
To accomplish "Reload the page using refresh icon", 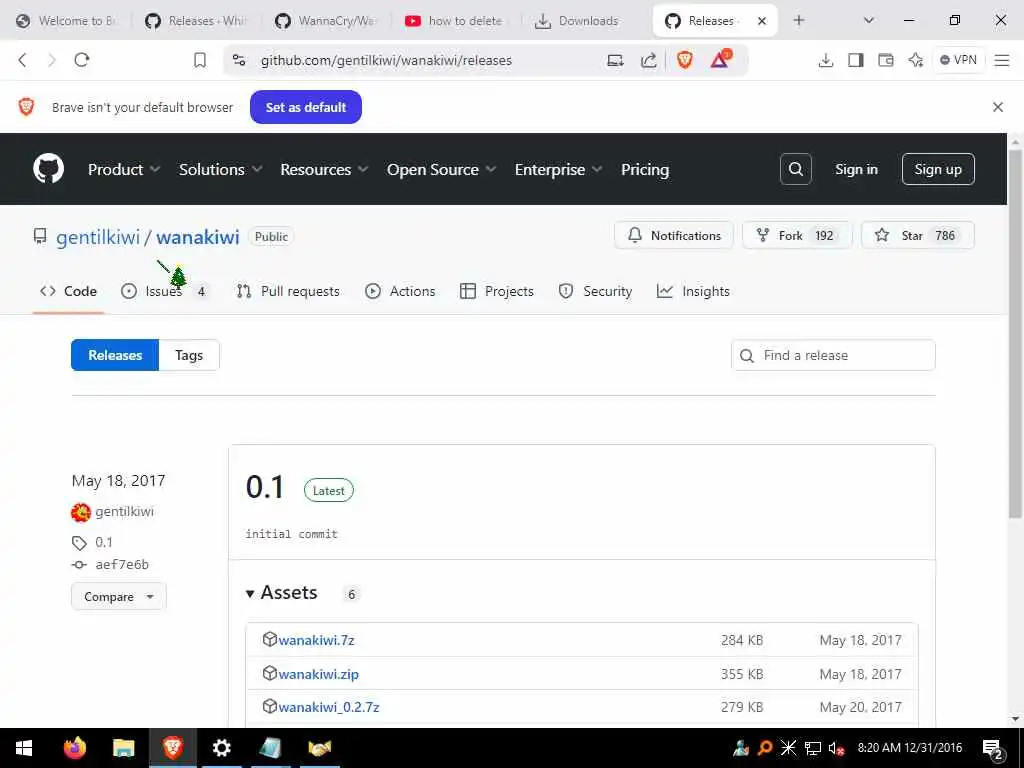I will (82, 60).
